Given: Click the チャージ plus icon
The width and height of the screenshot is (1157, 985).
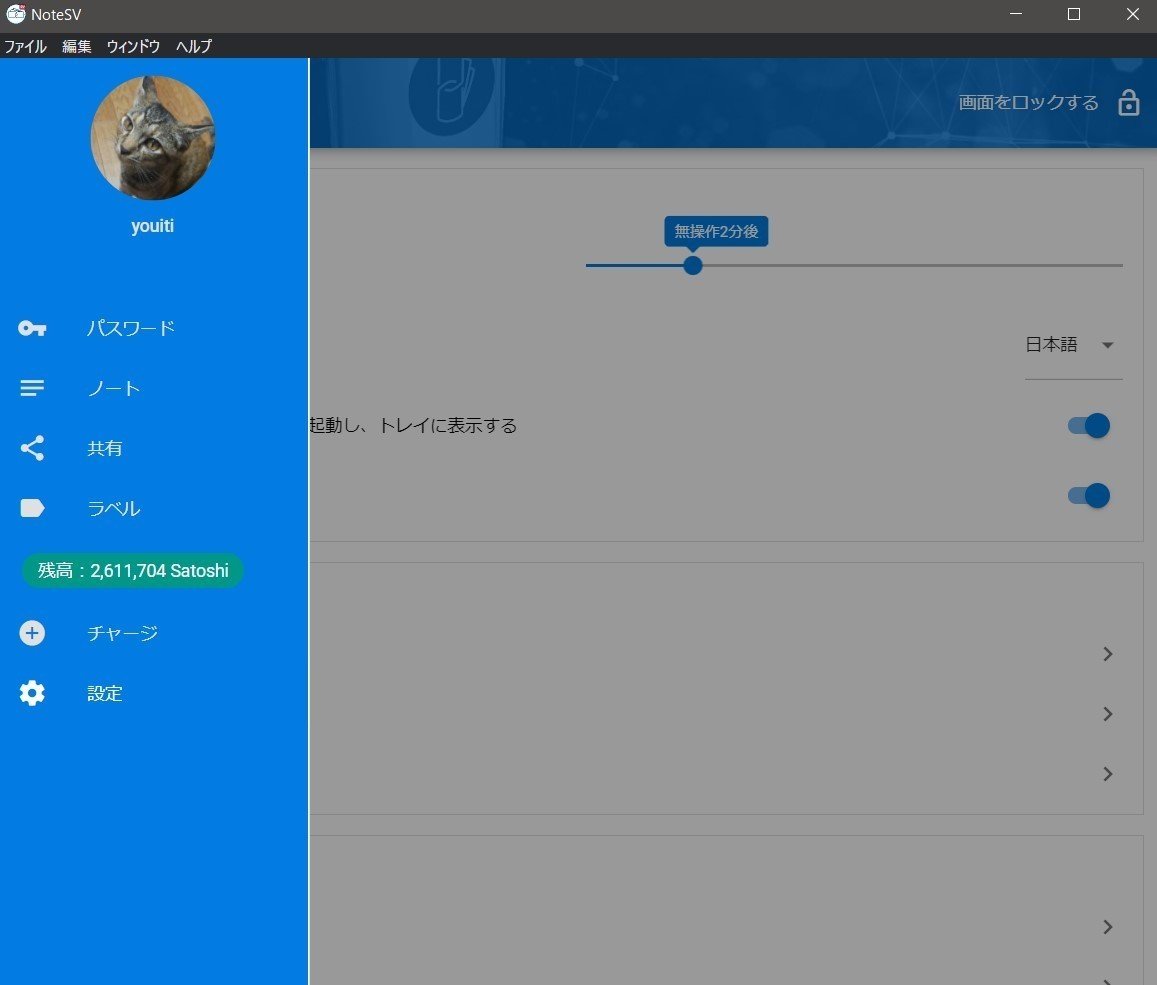Looking at the screenshot, I should coord(31,633).
